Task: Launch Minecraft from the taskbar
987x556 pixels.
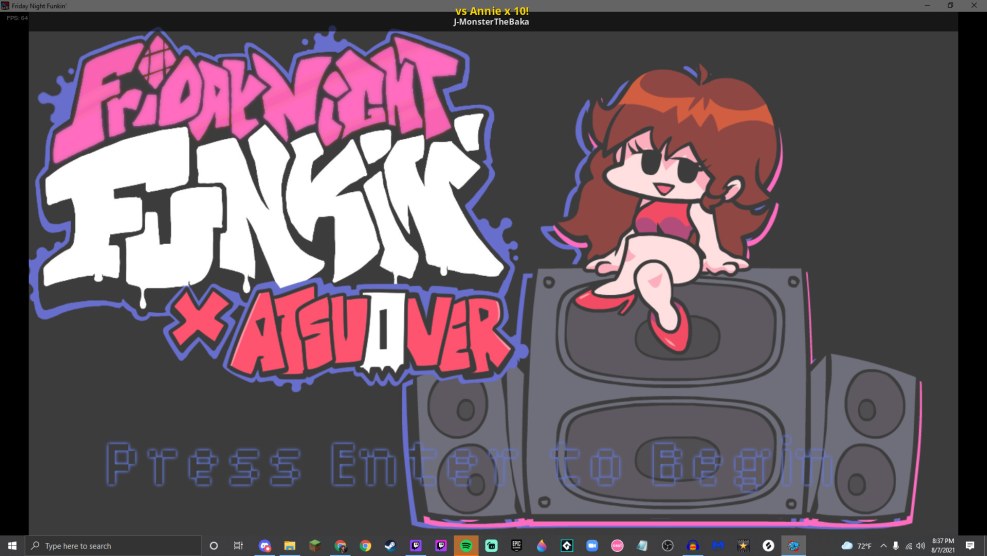Action: click(315, 546)
